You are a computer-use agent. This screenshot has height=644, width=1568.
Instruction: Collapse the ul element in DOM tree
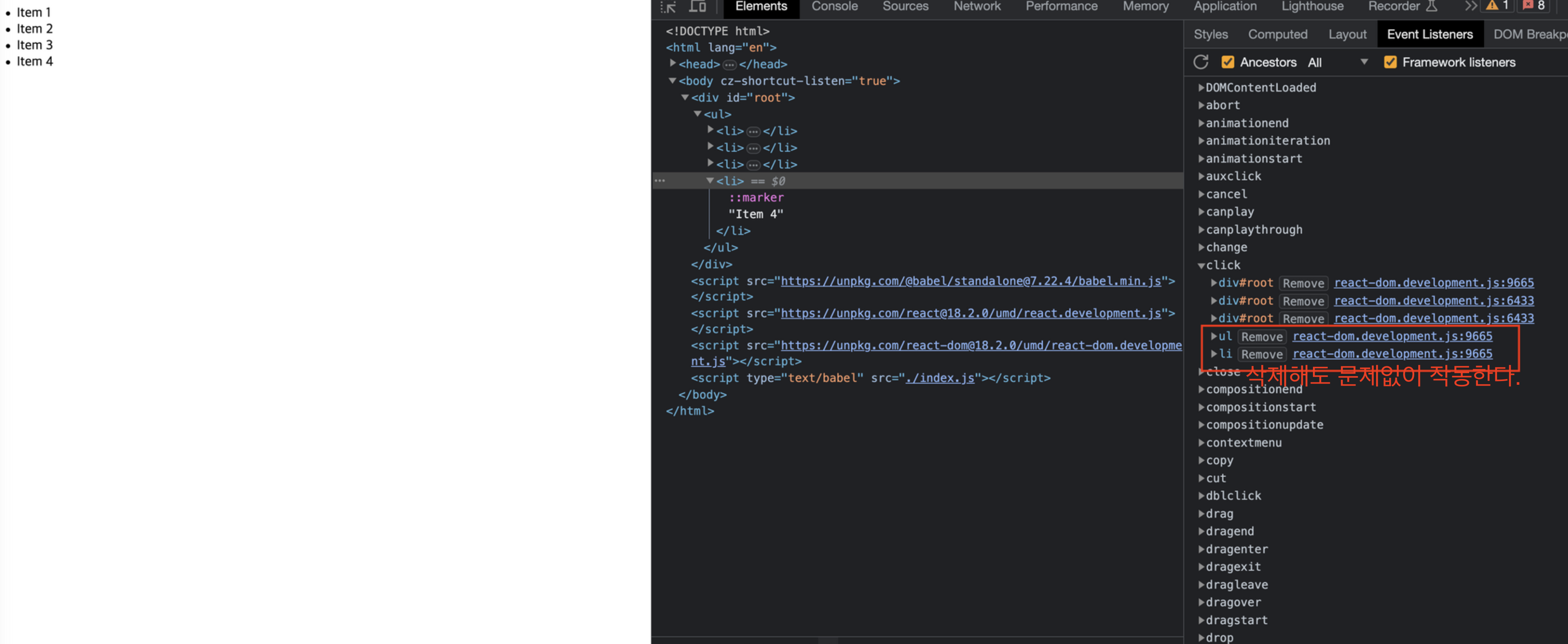pos(697,114)
